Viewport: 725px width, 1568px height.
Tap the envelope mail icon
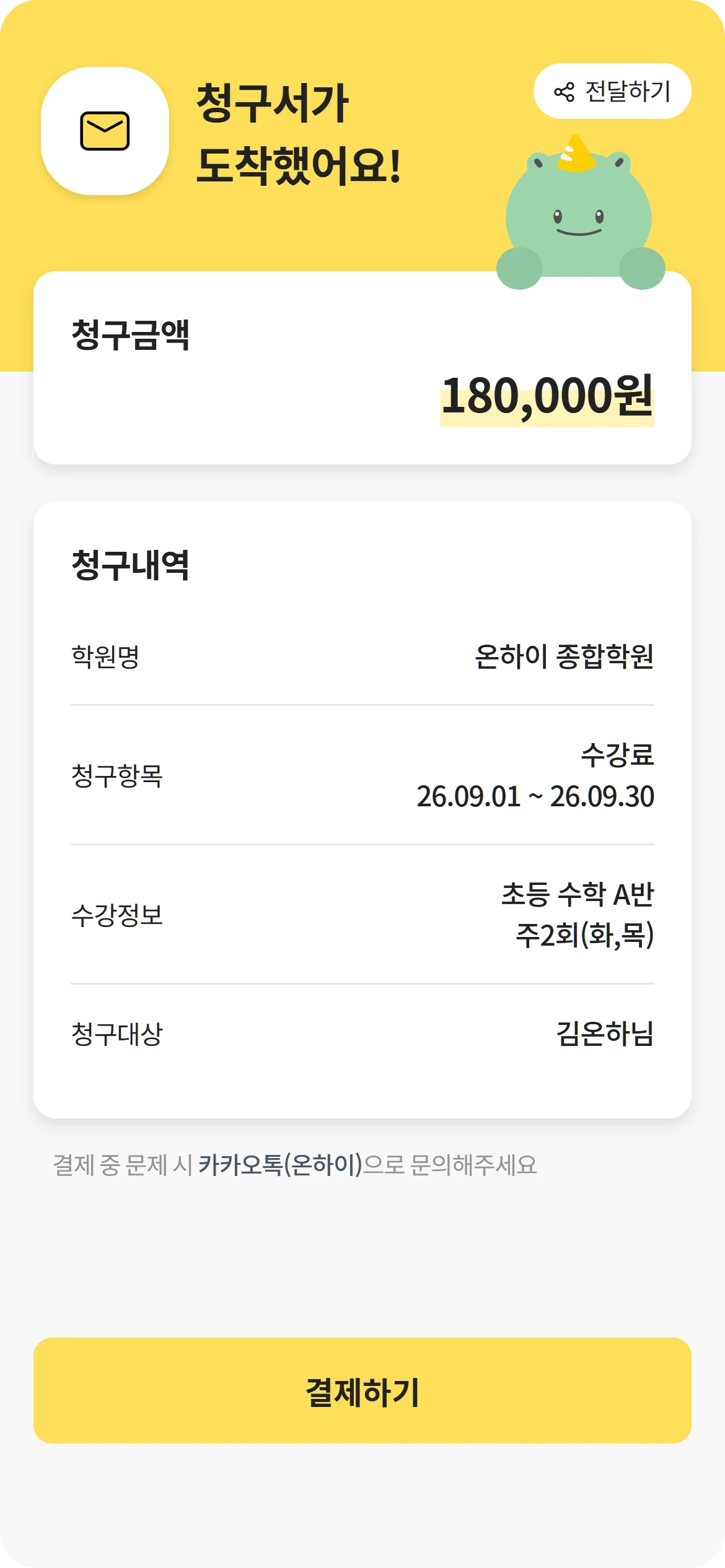coord(105,131)
